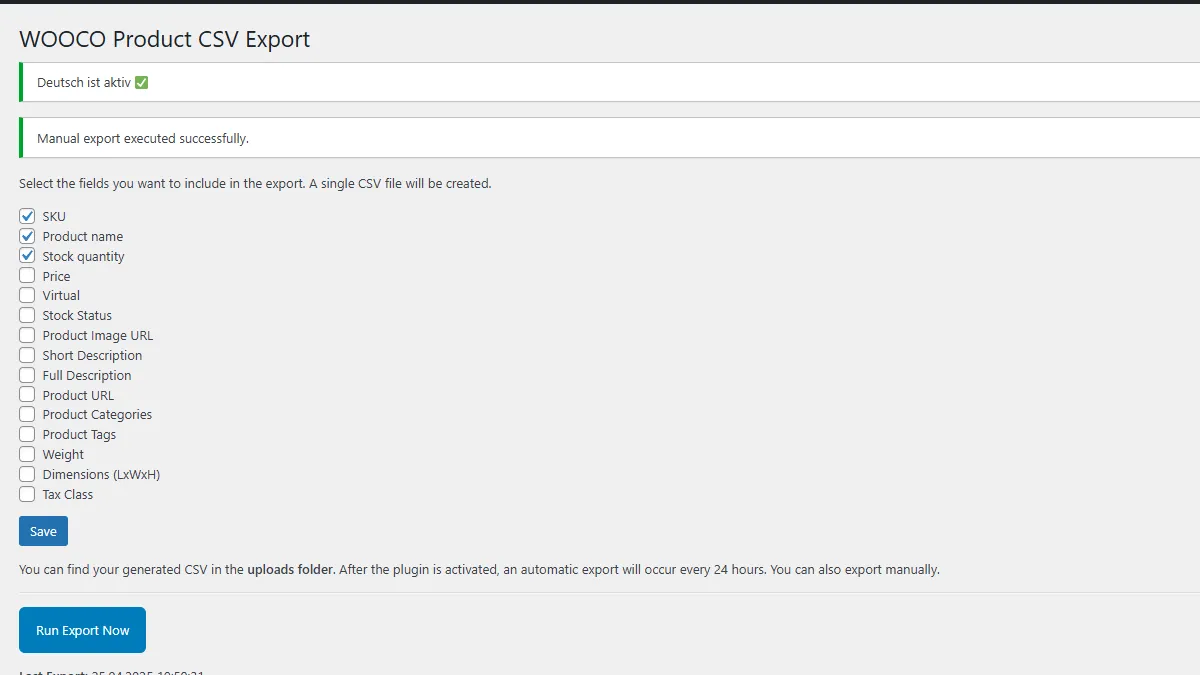Include Full Description in export
Viewport: 1200px width, 675px height.
click(27, 375)
